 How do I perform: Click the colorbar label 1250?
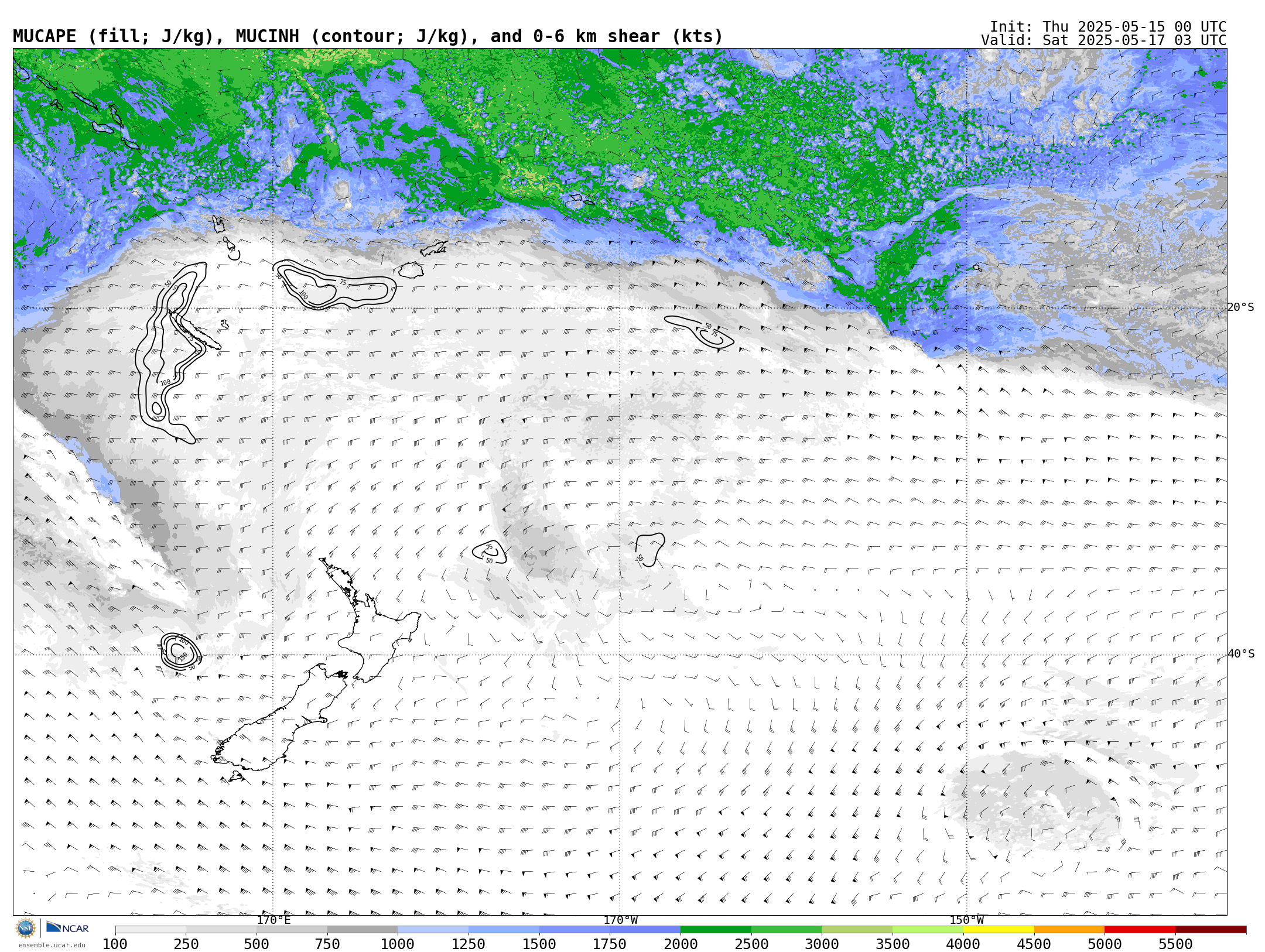coord(469,944)
